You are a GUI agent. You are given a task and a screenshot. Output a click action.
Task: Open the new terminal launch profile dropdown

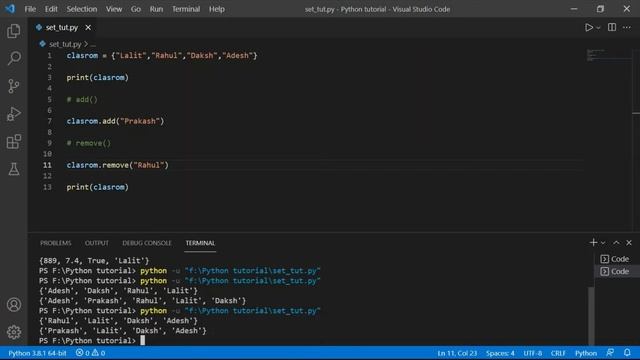coord(603,243)
